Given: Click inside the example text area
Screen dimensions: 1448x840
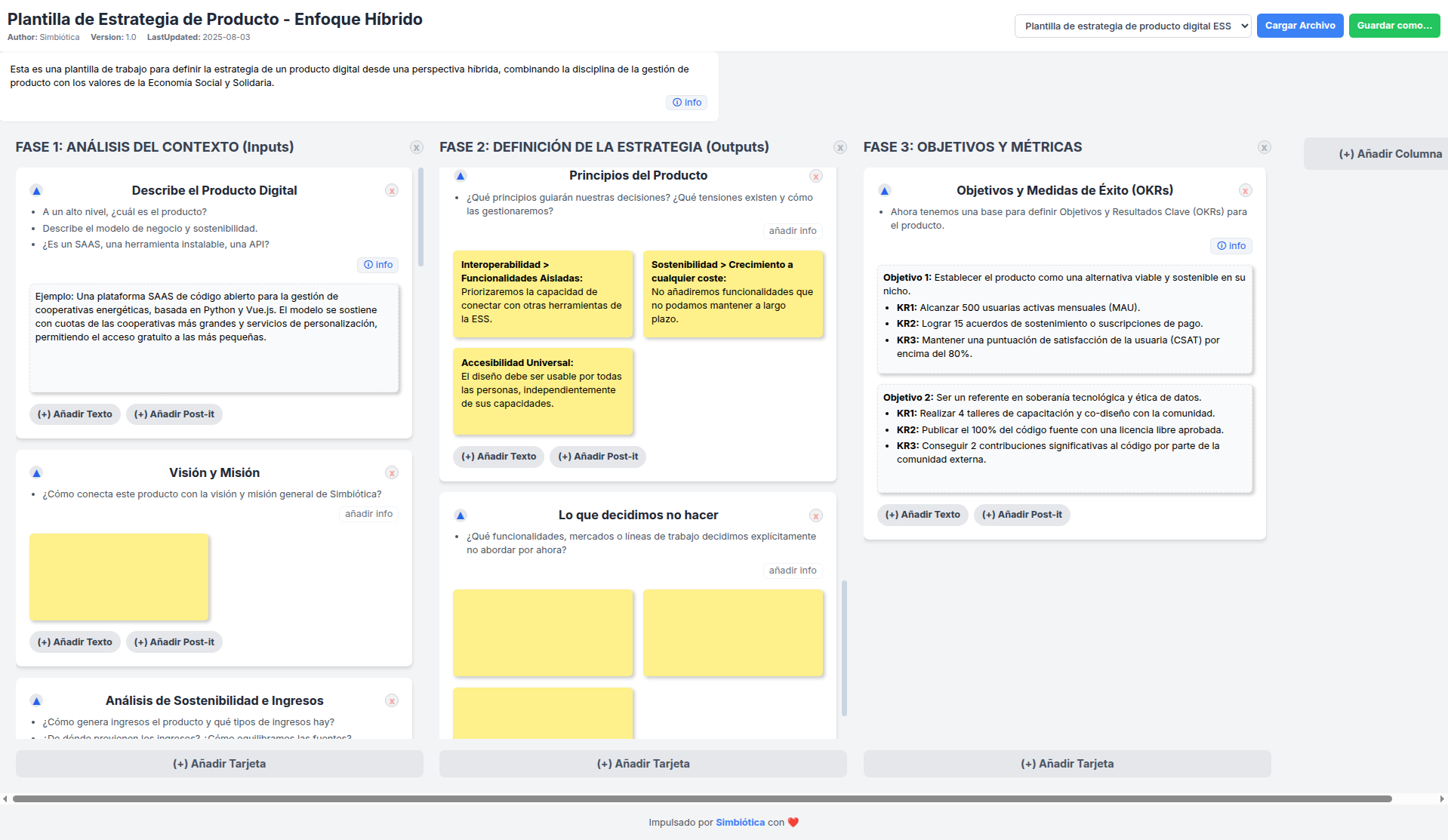Looking at the screenshot, I should tap(214, 337).
